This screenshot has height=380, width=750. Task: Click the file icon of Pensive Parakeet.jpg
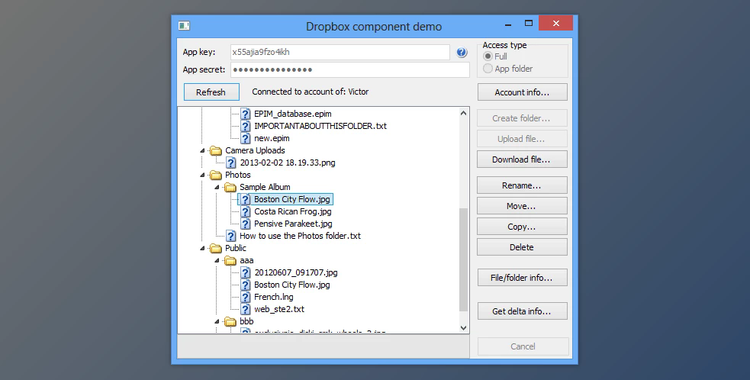click(x=245, y=224)
